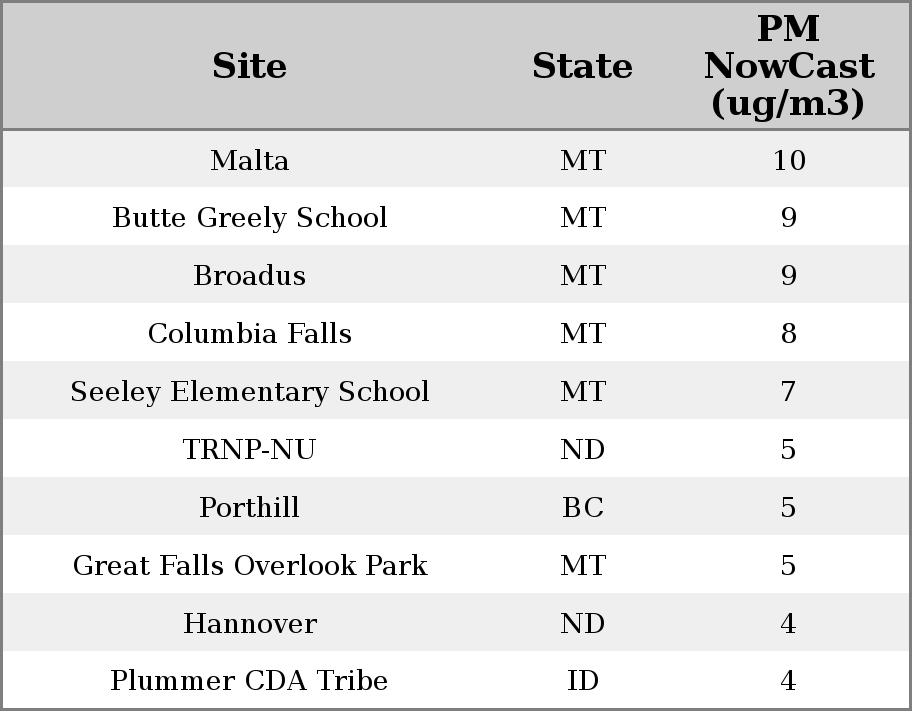Click the State column header
Viewport: 912px width, 711px height.
(582, 67)
